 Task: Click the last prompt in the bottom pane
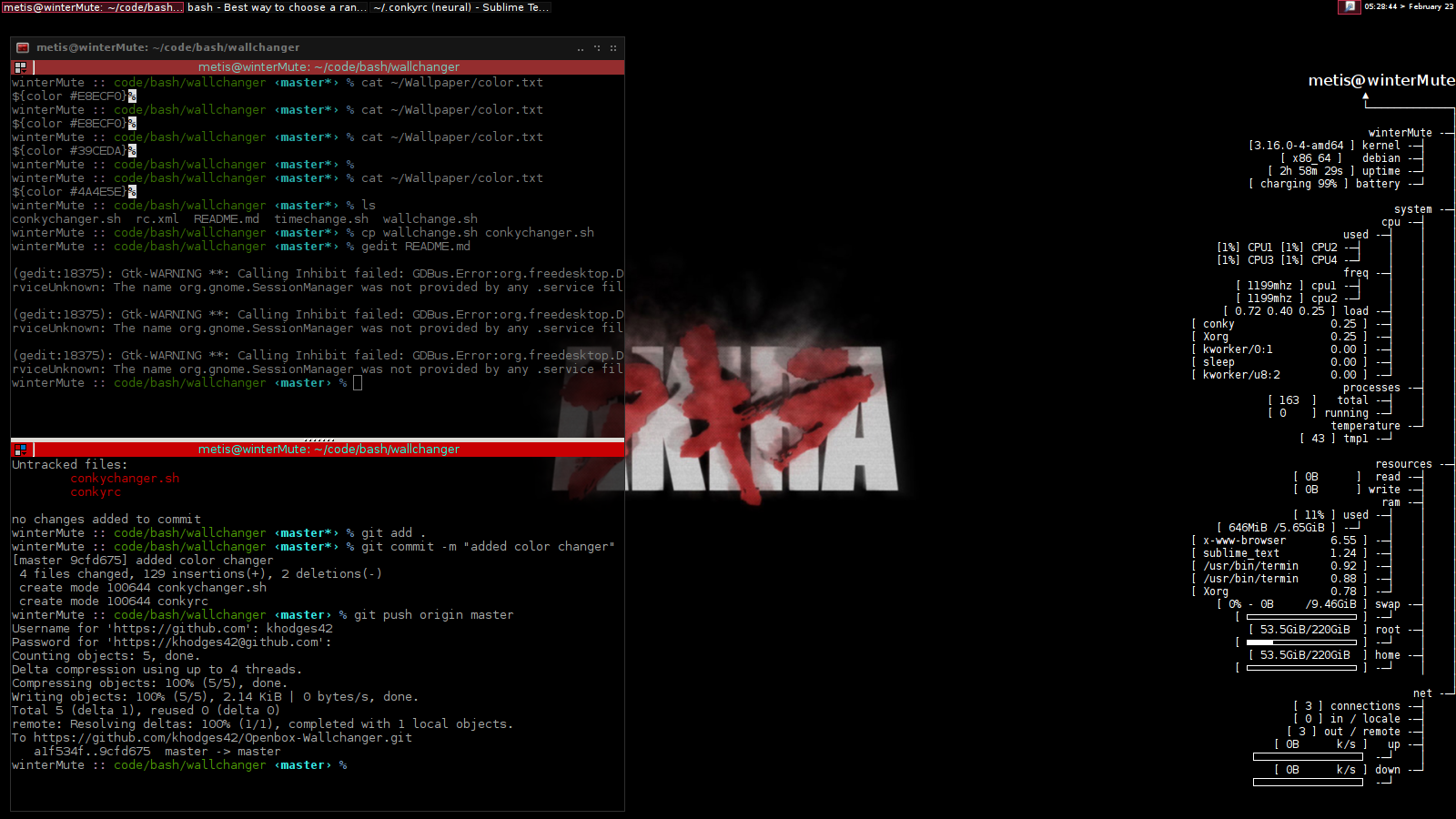coord(343,765)
